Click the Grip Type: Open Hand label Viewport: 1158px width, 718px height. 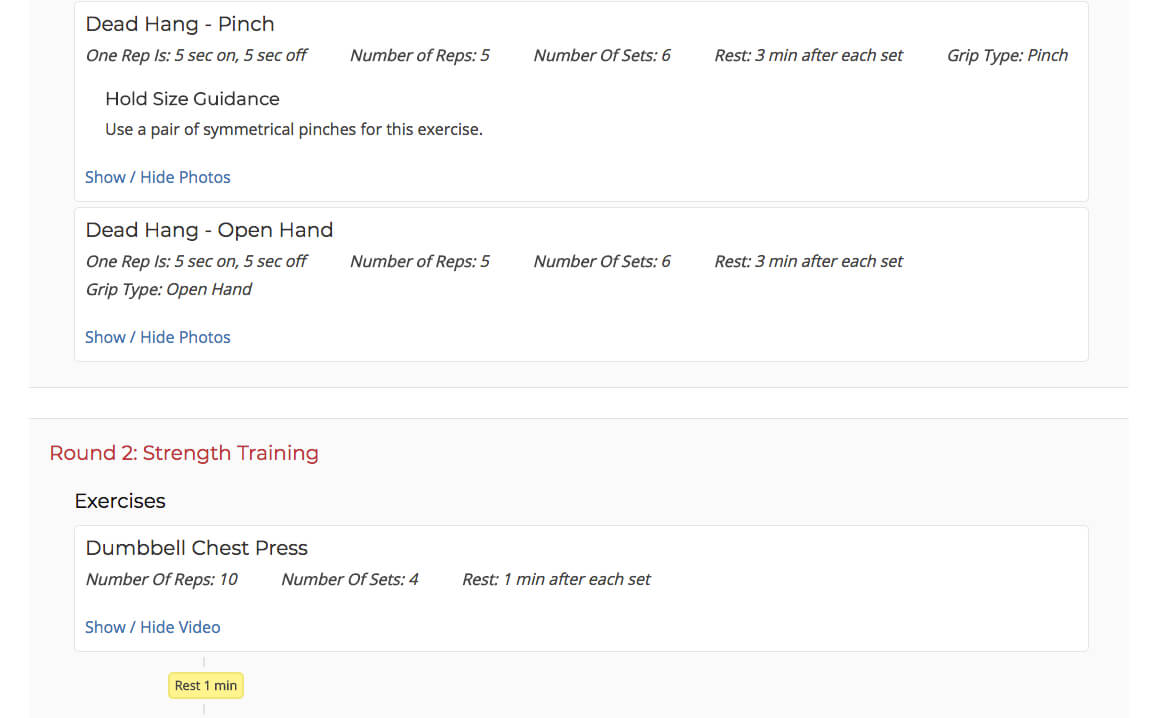click(168, 290)
